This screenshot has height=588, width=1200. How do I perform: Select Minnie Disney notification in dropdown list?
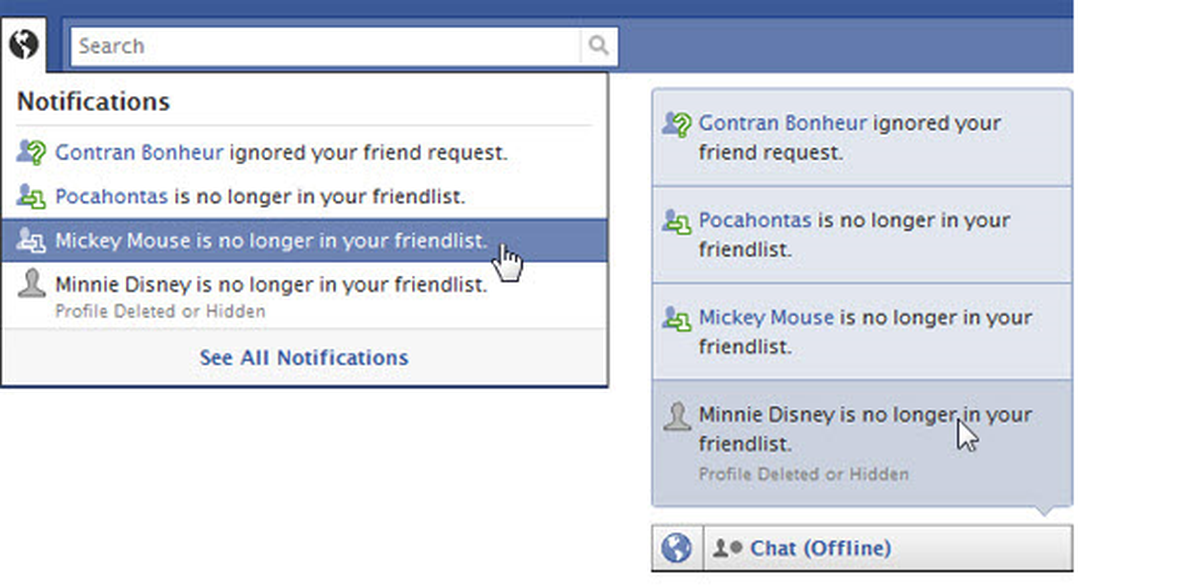point(304,295)
